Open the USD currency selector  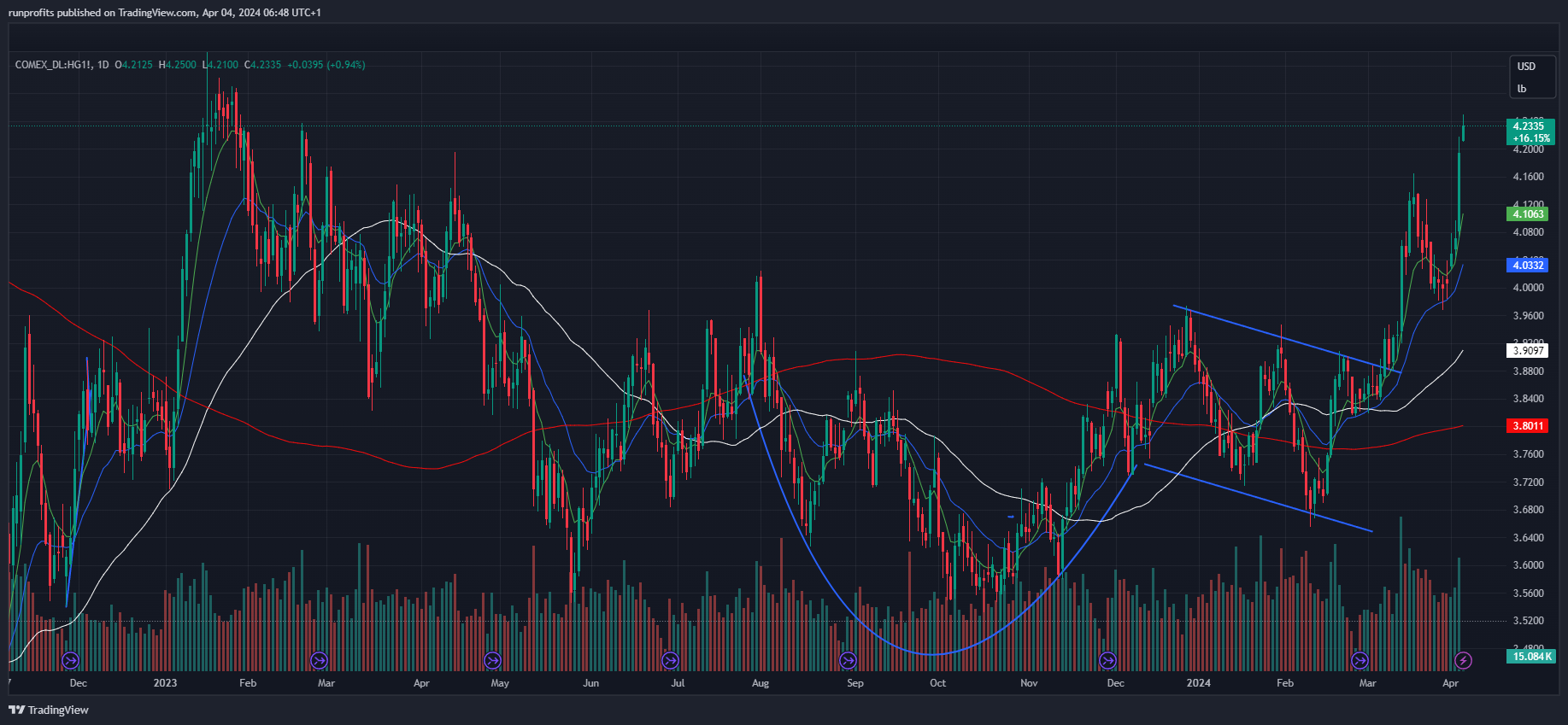click(x=1526, y=67)
